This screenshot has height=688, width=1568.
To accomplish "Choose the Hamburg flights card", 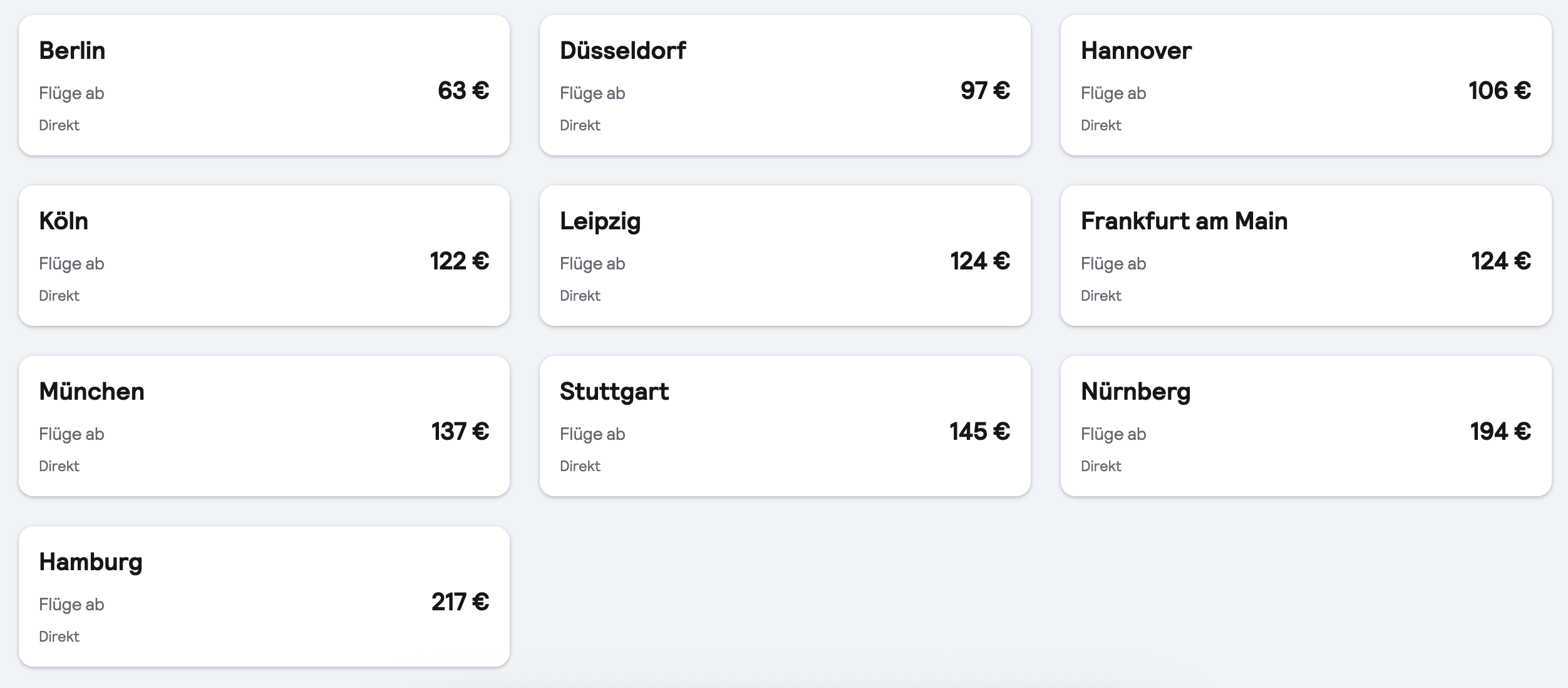I will 264,597.
